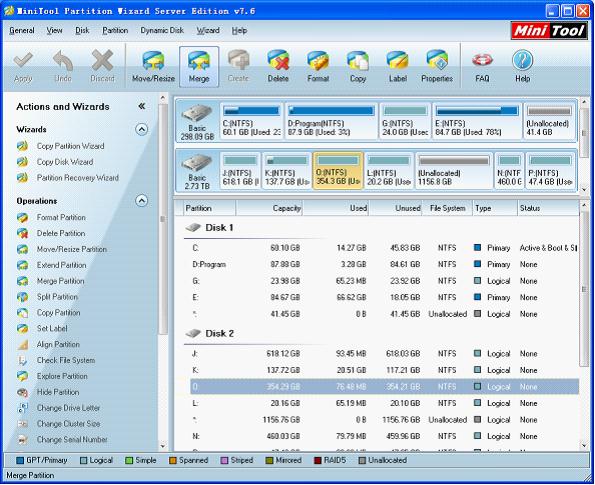Select the K: partition row
Screen dimensions: 595x485
384,370
